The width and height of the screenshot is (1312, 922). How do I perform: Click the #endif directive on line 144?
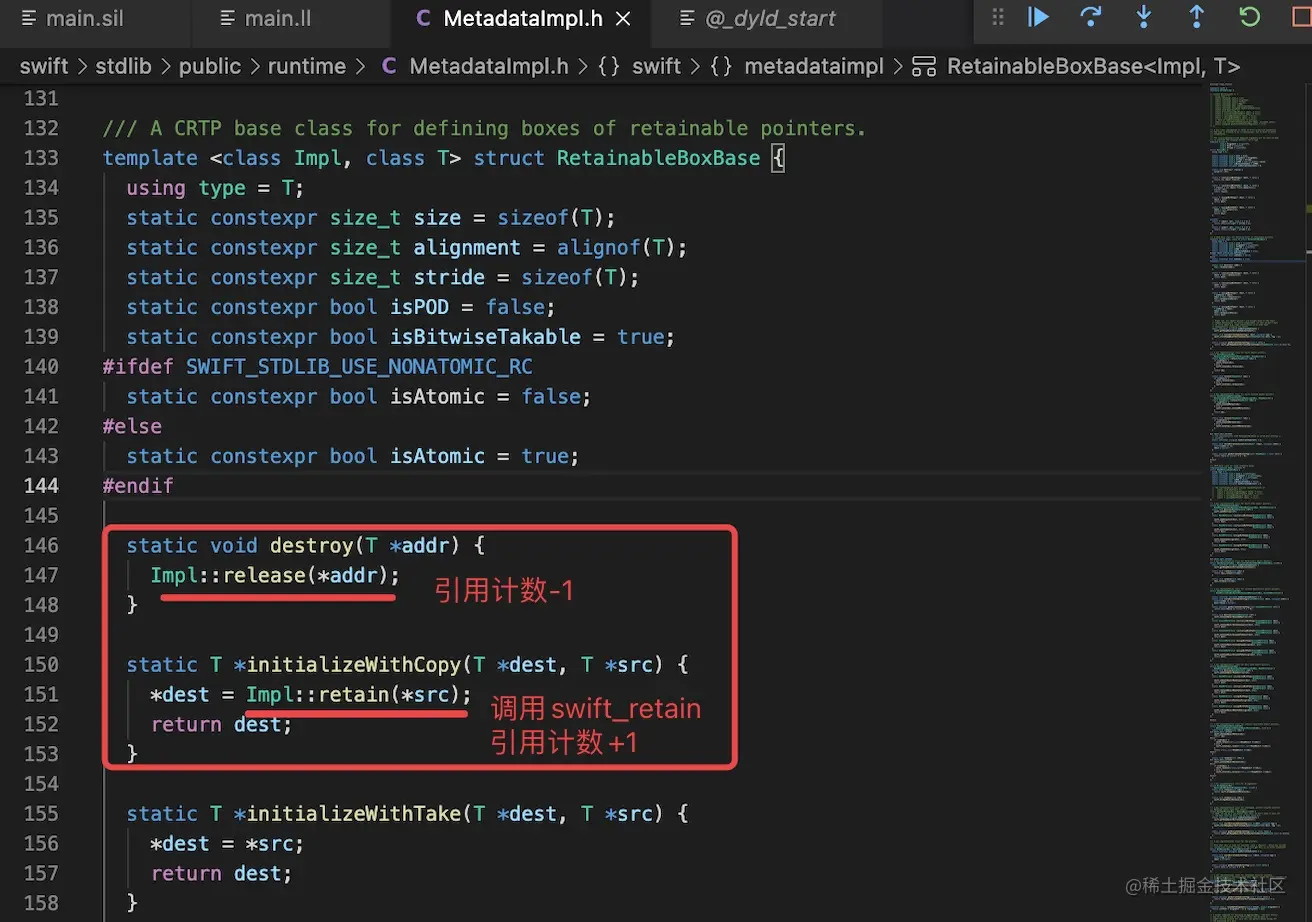tap(138, 485)
